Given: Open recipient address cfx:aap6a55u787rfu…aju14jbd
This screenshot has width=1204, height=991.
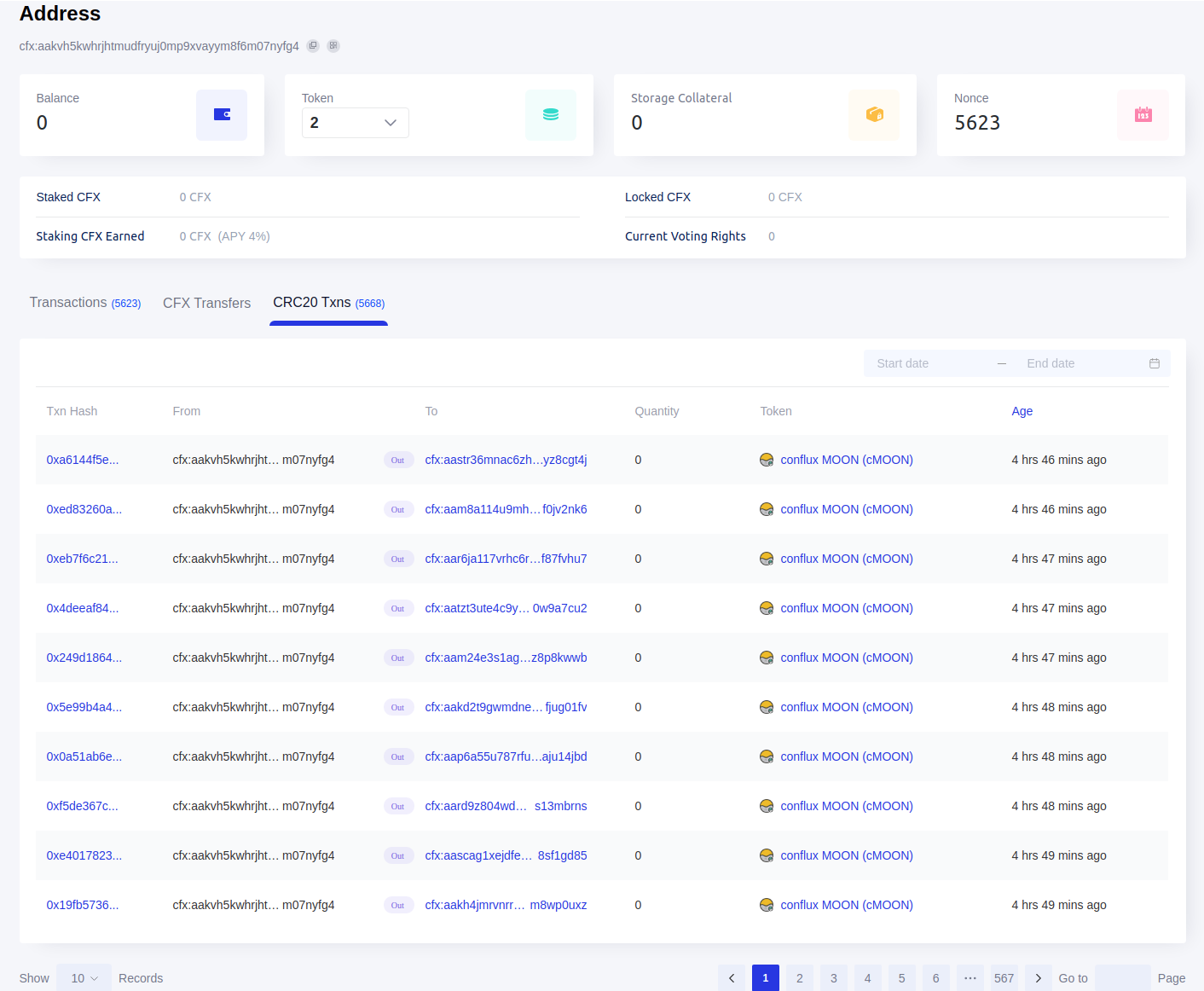Looking at the screenshot, I should click(506, 756).
